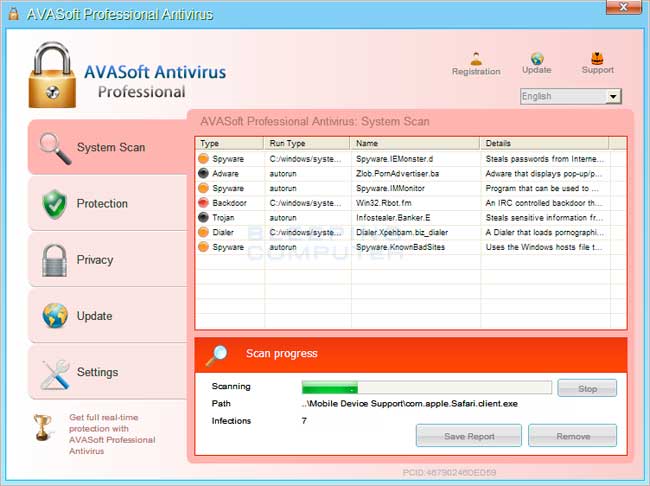Select the Zlob.PornAdvertiser.ba name cell
650x486 pixels.
397,173
